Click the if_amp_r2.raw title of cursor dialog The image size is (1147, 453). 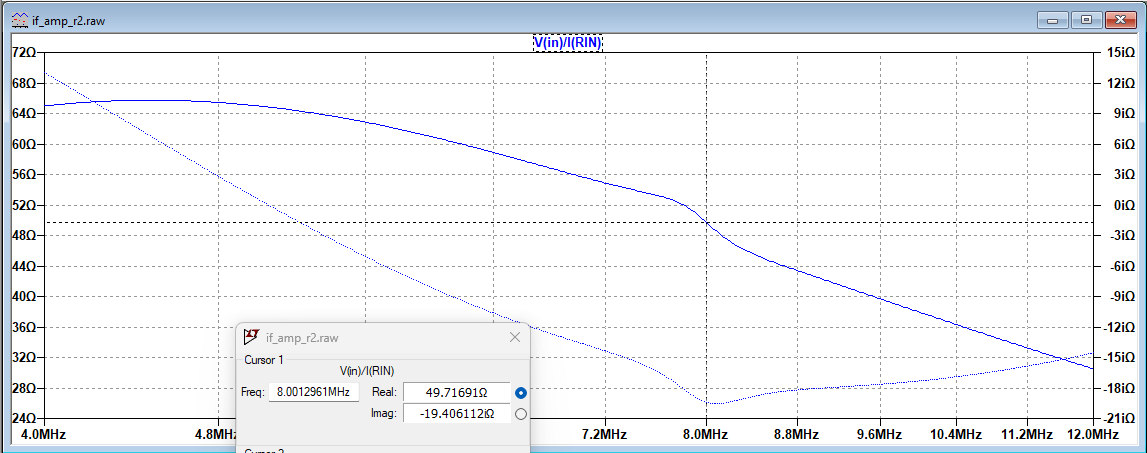pos(301,338)
